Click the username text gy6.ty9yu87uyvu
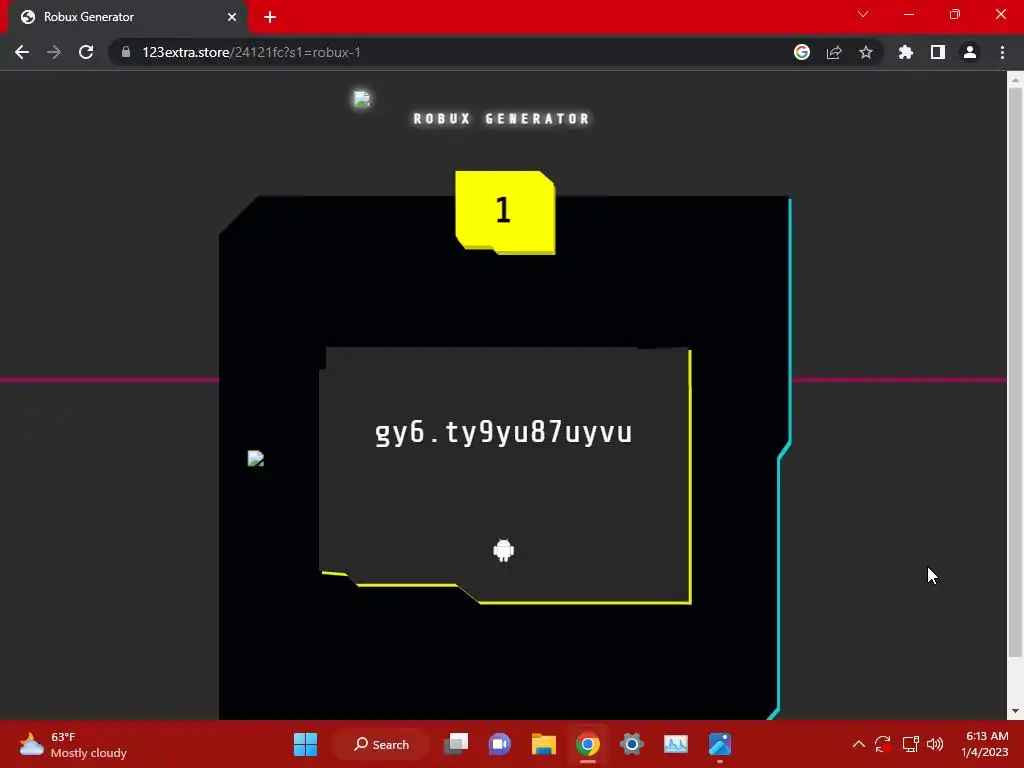 coord(504,433)
